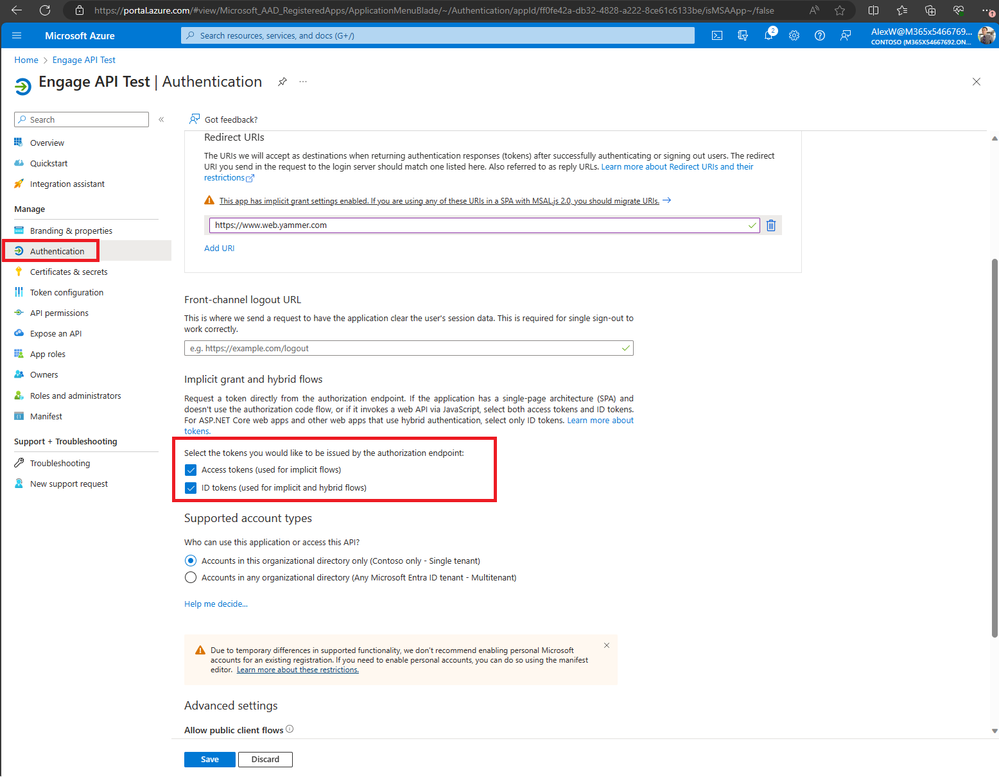Click the migrate URIs arrow icon
This screenshot has width=999, height=777.
pos(667,200)
